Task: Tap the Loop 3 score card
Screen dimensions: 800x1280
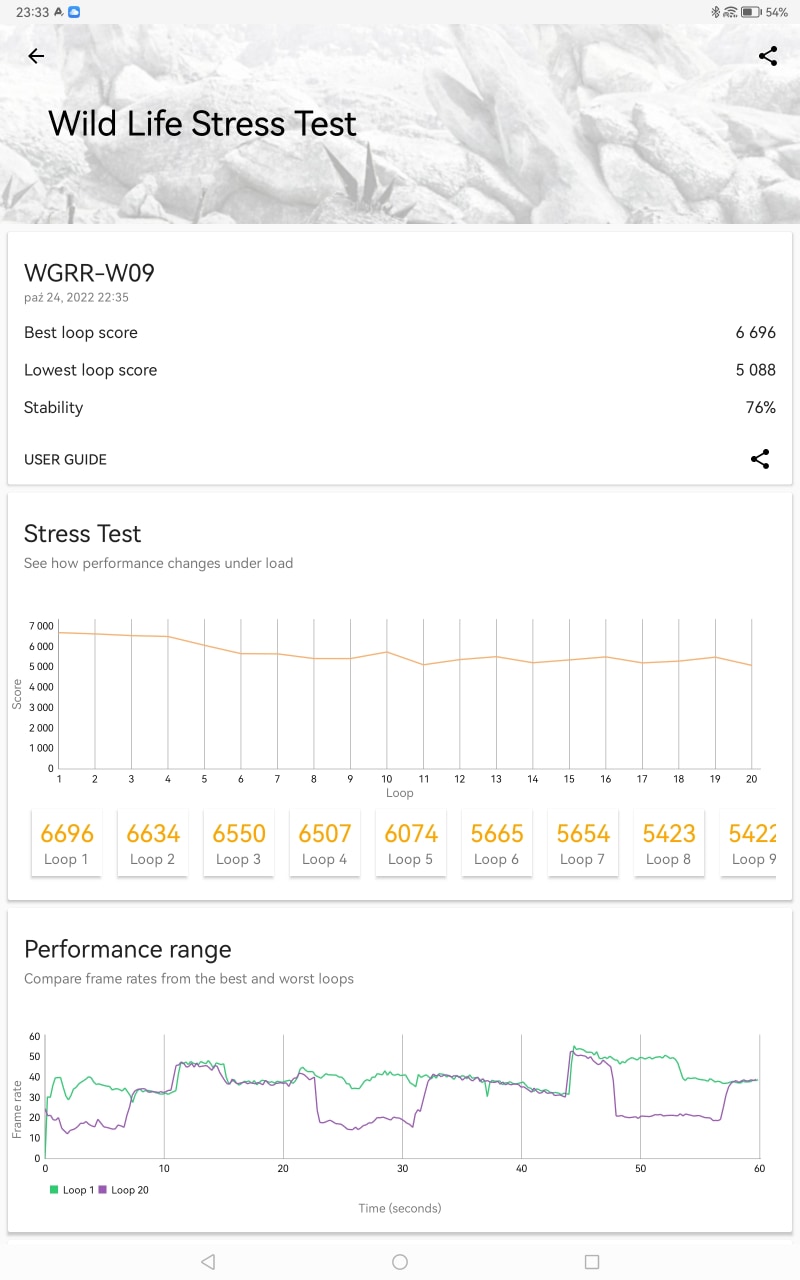Action: click(x=239, y=843)
